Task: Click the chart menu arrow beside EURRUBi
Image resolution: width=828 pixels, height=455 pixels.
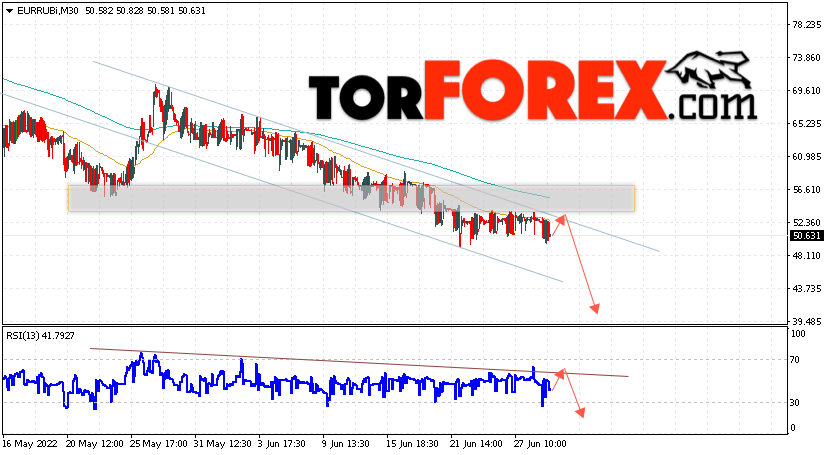Action: (x=10, y=11)
